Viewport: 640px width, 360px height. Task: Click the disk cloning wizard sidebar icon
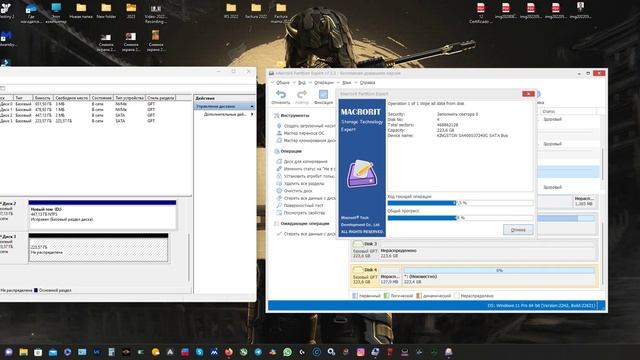279,140
